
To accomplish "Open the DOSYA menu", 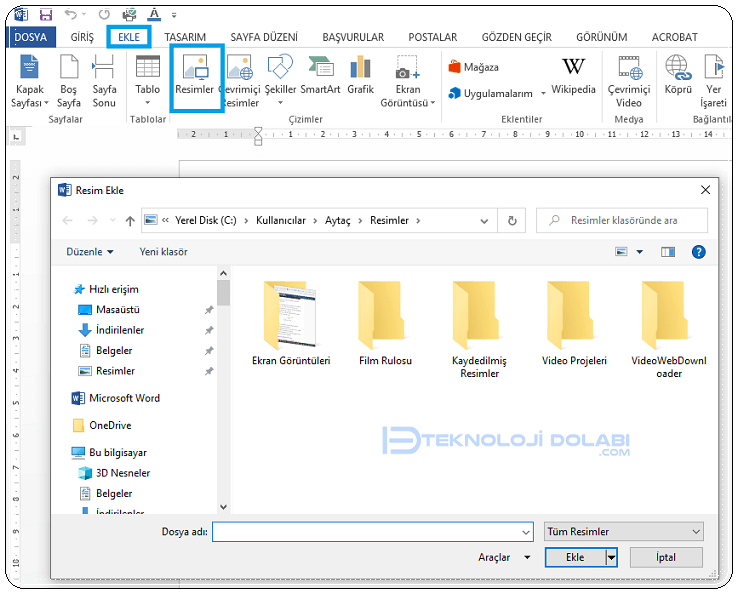I will tap(30, 37).
